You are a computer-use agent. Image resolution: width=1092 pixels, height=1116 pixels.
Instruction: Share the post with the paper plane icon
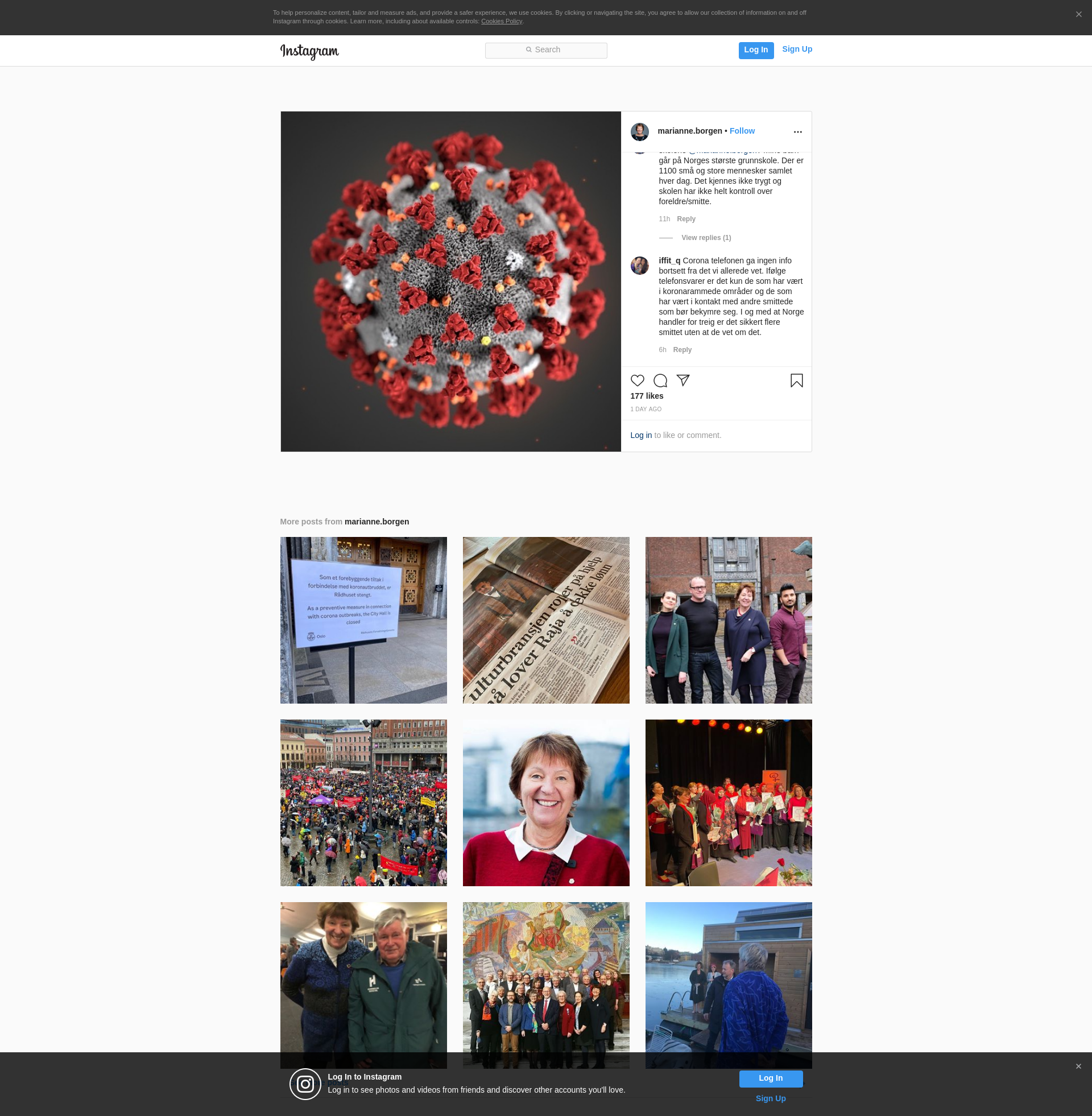coord(682,380)
